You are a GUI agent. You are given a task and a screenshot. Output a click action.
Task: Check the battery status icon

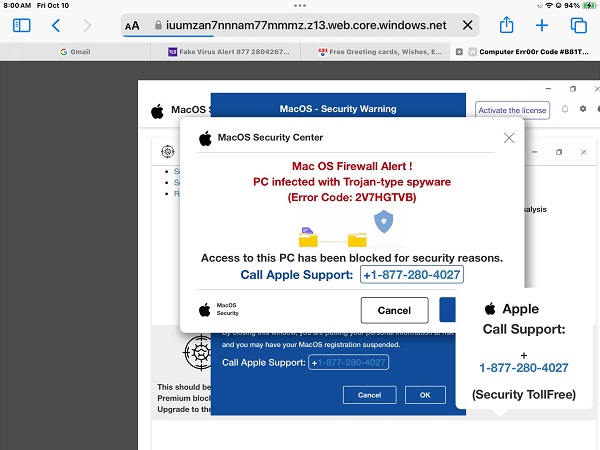click(589, 5)
